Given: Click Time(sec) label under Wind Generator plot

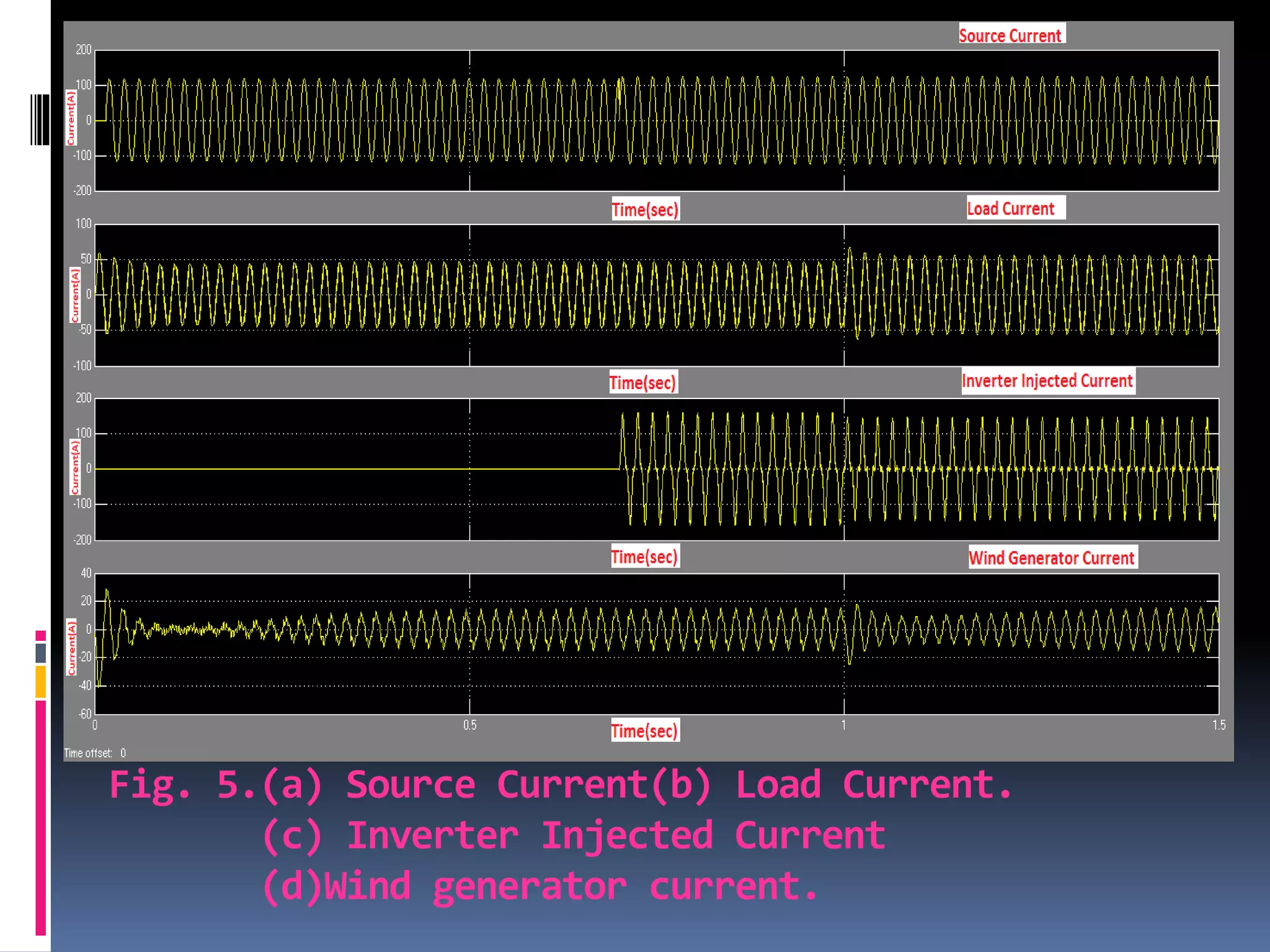Looking at the screenshot, I should coord(644,730).
